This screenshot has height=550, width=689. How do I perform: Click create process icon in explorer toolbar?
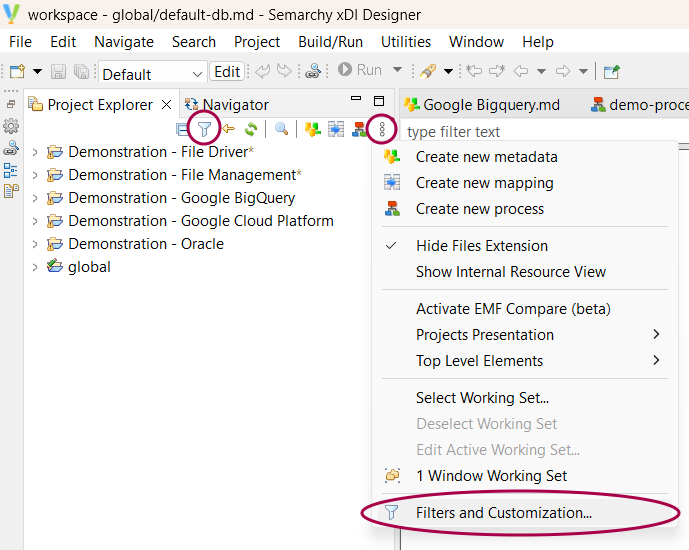tap(359, 129)
